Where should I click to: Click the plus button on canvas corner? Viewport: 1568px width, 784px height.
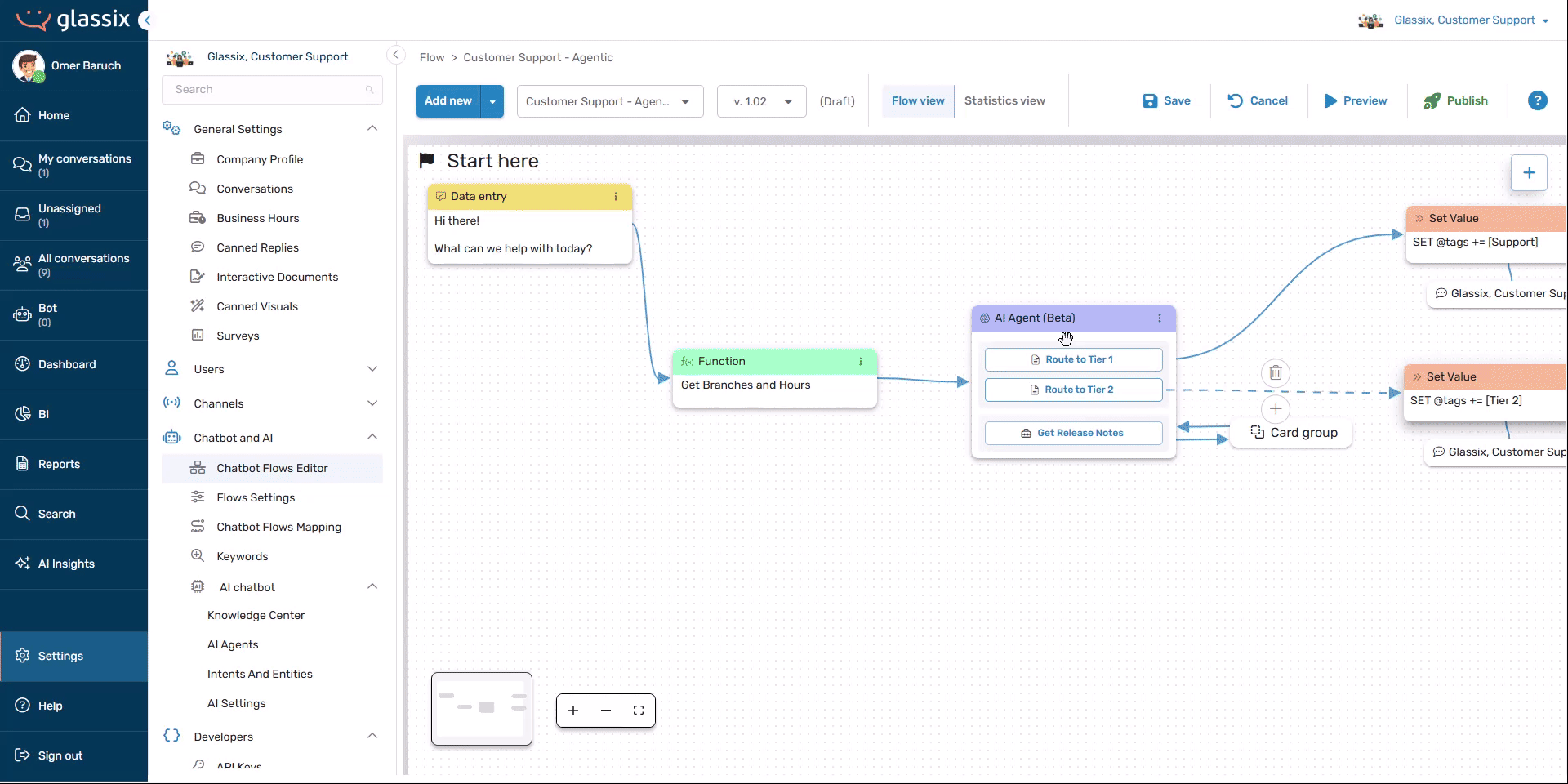click(1529, 173)
